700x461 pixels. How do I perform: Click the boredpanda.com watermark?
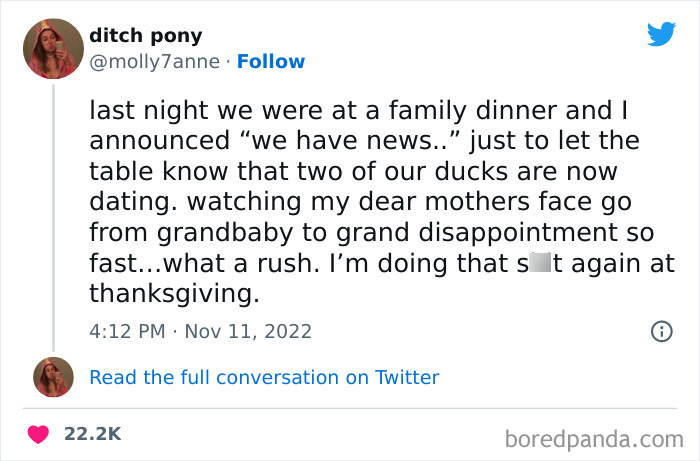tap(594, 437)
